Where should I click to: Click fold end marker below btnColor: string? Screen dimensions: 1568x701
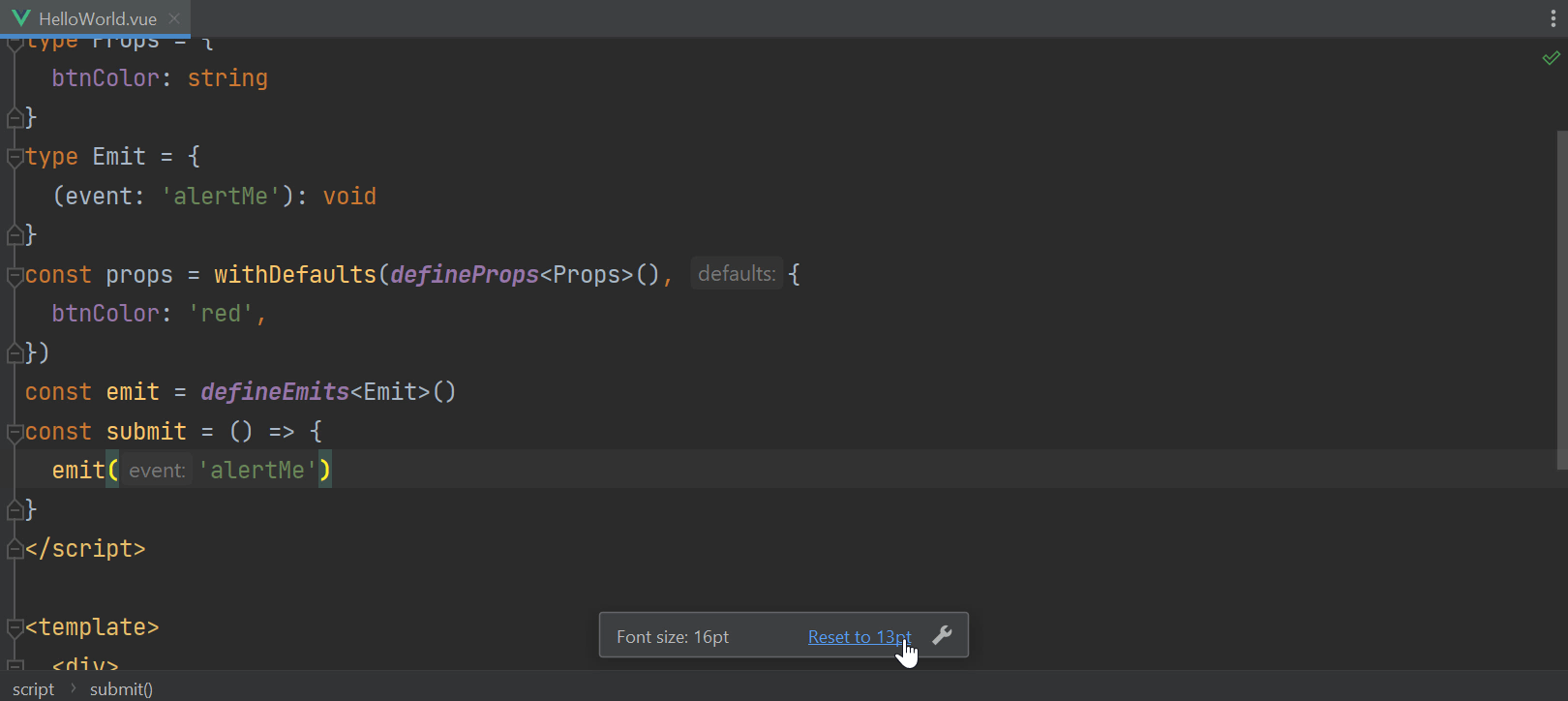15,118
